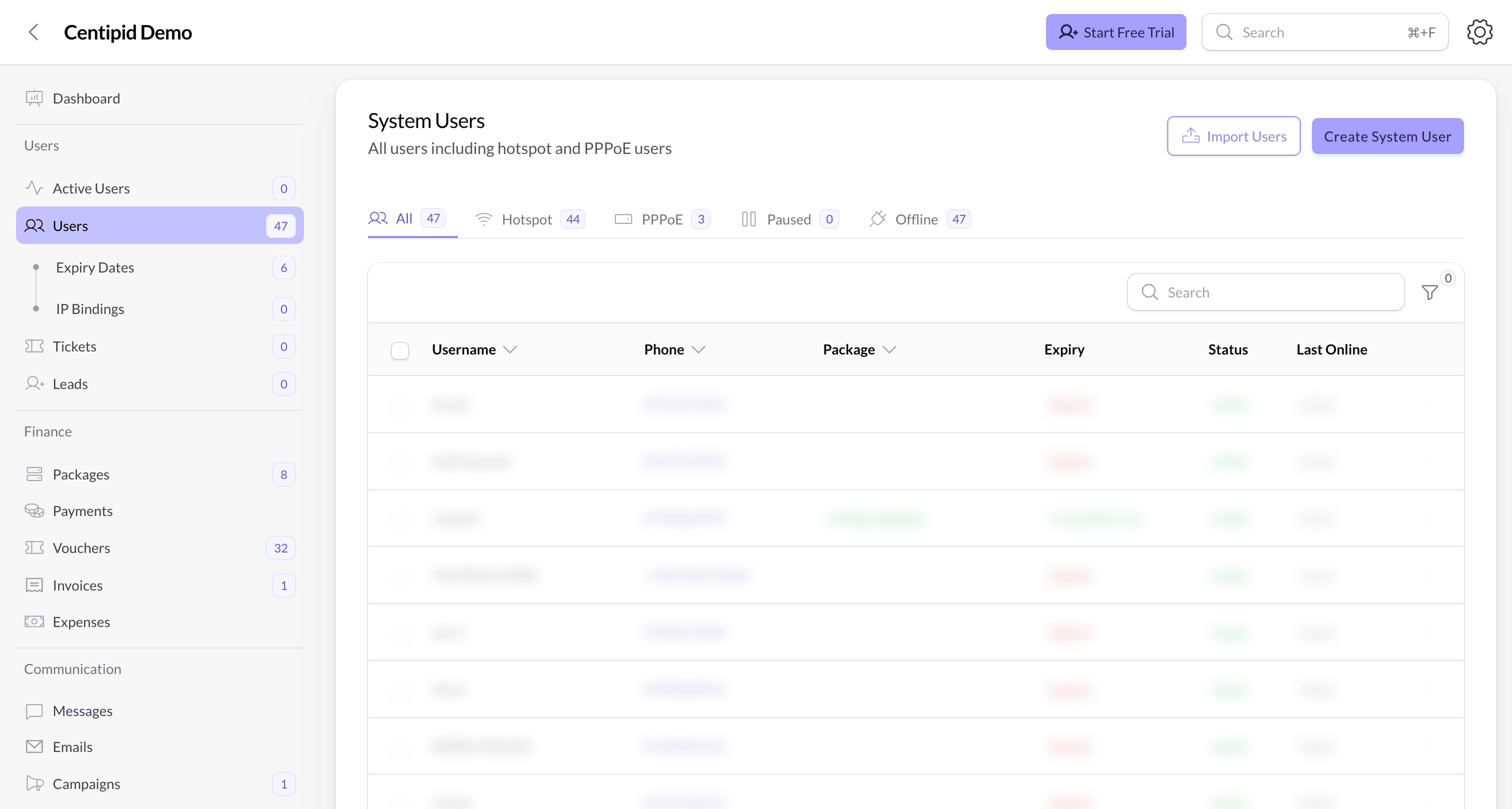Select all users with the header checkbox

(x=399, y=349)
